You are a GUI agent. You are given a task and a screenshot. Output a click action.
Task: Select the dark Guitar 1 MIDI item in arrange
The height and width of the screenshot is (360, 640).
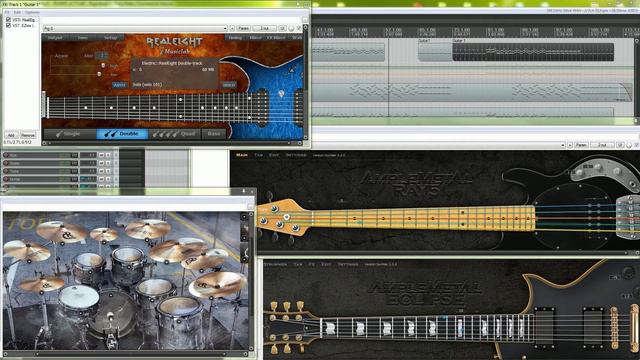point(533,52)
